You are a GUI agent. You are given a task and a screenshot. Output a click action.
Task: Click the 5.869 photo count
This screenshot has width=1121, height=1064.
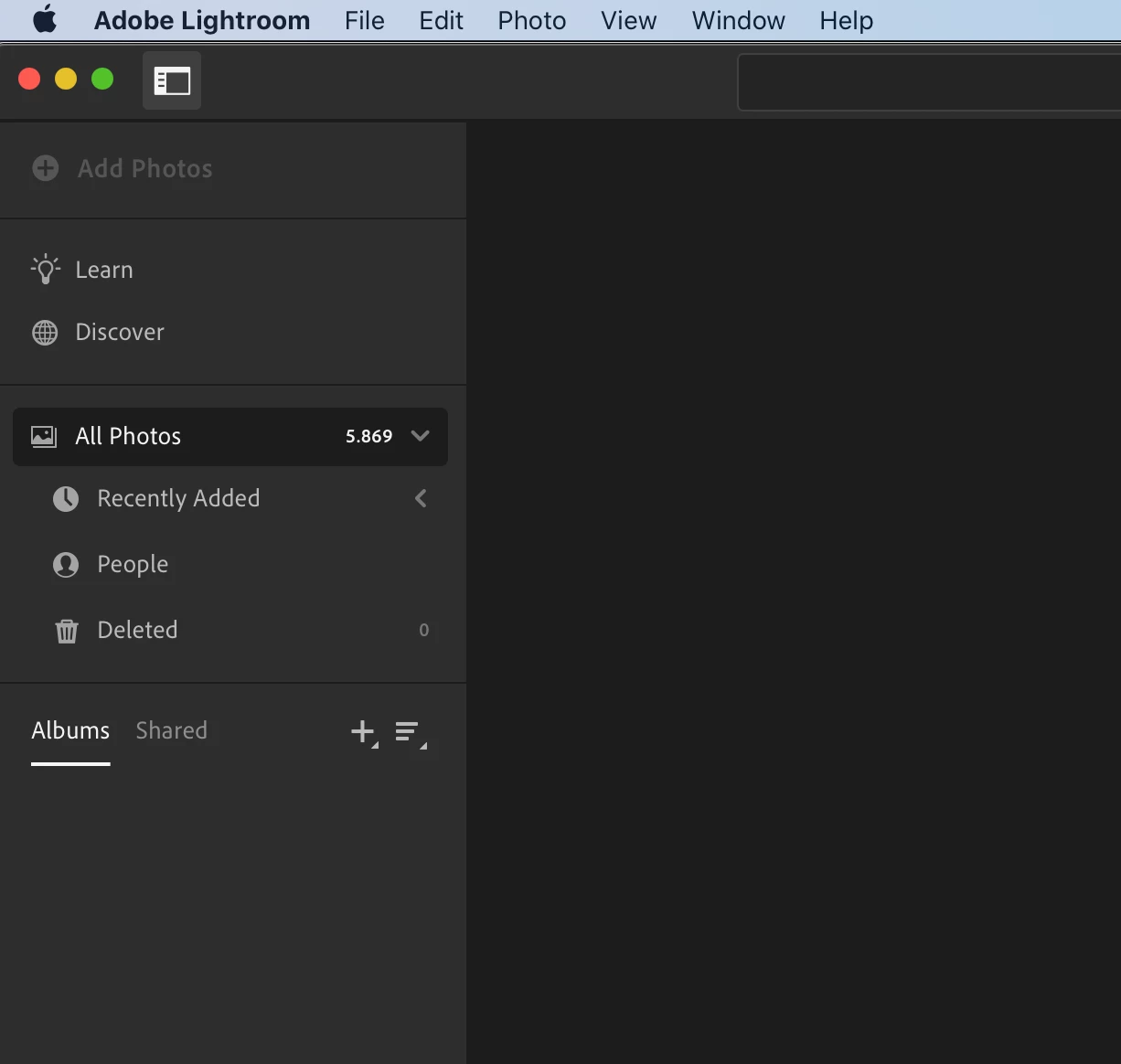click(369, 436)
